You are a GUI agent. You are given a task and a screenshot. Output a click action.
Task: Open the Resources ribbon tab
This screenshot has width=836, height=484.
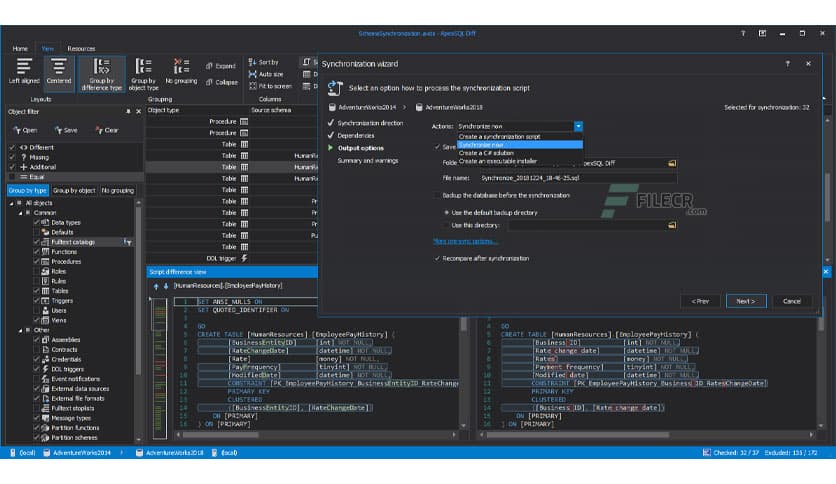(81, 49)
